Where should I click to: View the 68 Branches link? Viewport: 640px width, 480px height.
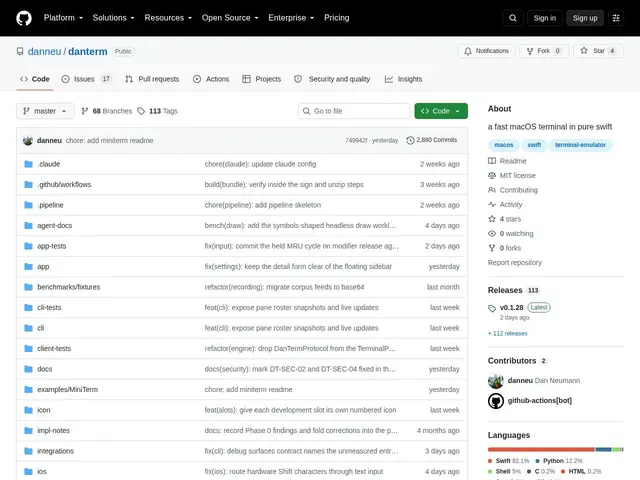point(107,111)
